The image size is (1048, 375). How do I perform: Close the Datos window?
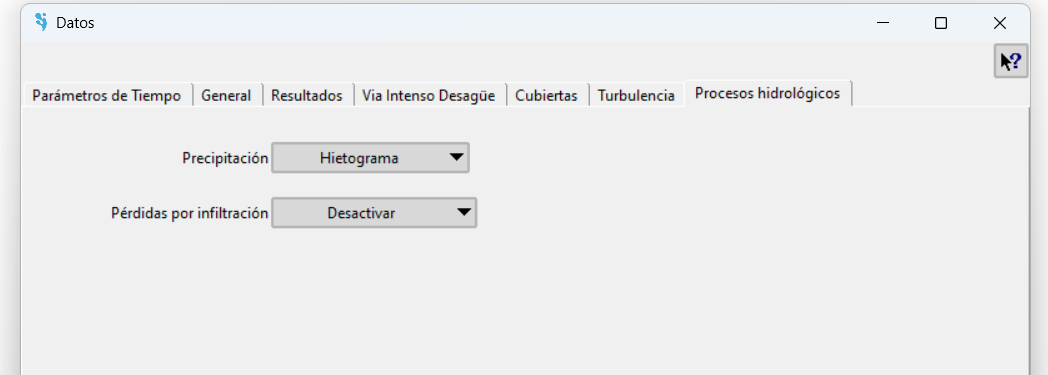1000,23
